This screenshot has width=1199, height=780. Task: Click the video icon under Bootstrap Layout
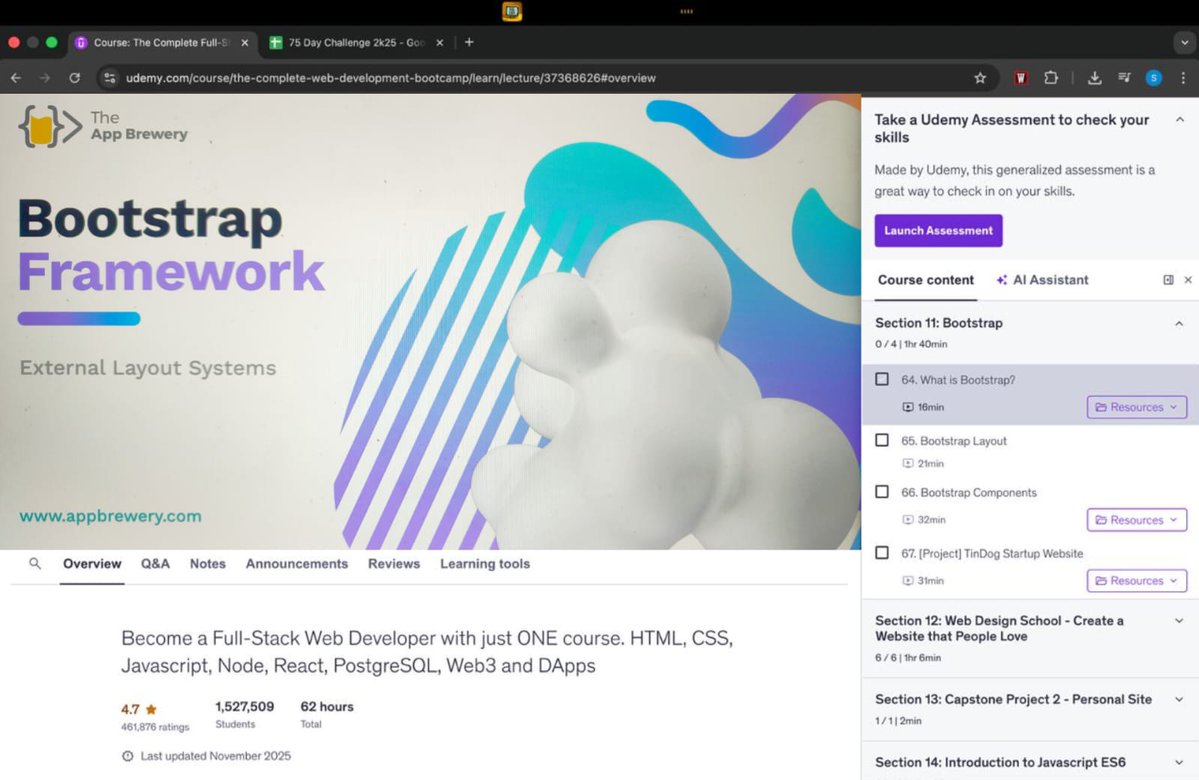coord(908,463)
